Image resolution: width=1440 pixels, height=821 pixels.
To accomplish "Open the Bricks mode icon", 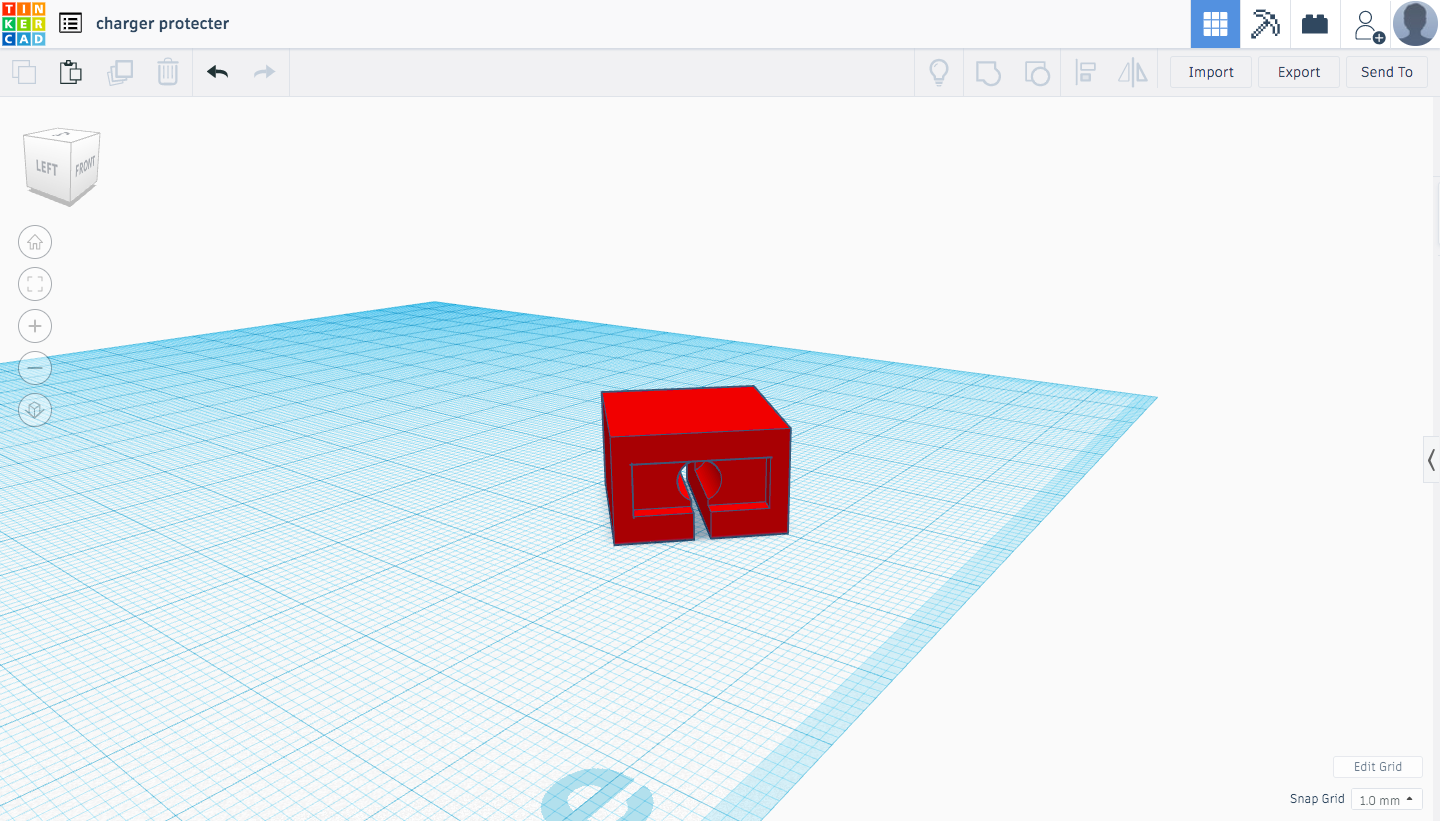I will click(x=1315, y=24).
